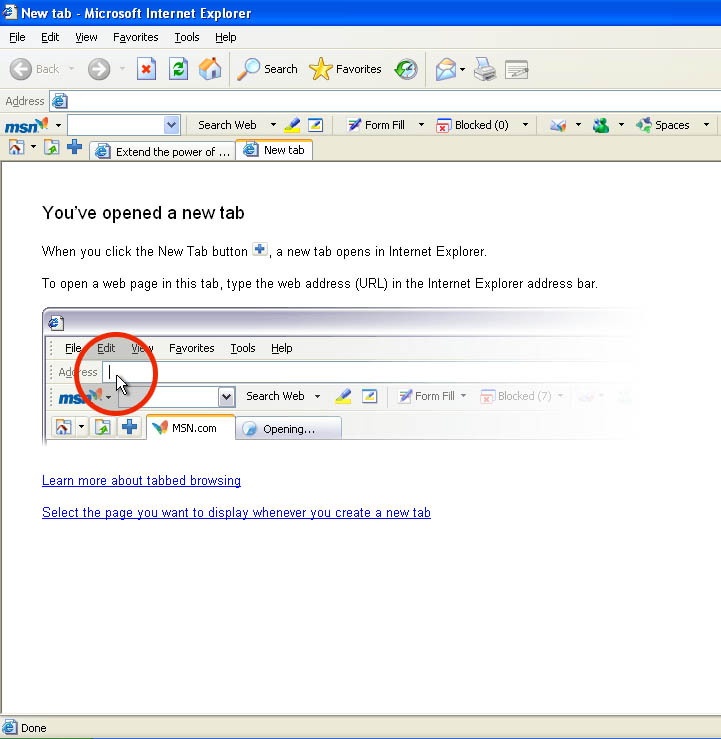Expand the Mail button dropdown arrow
The width and height of the screenshot is (721, 739).
click(x=462, y=69)
